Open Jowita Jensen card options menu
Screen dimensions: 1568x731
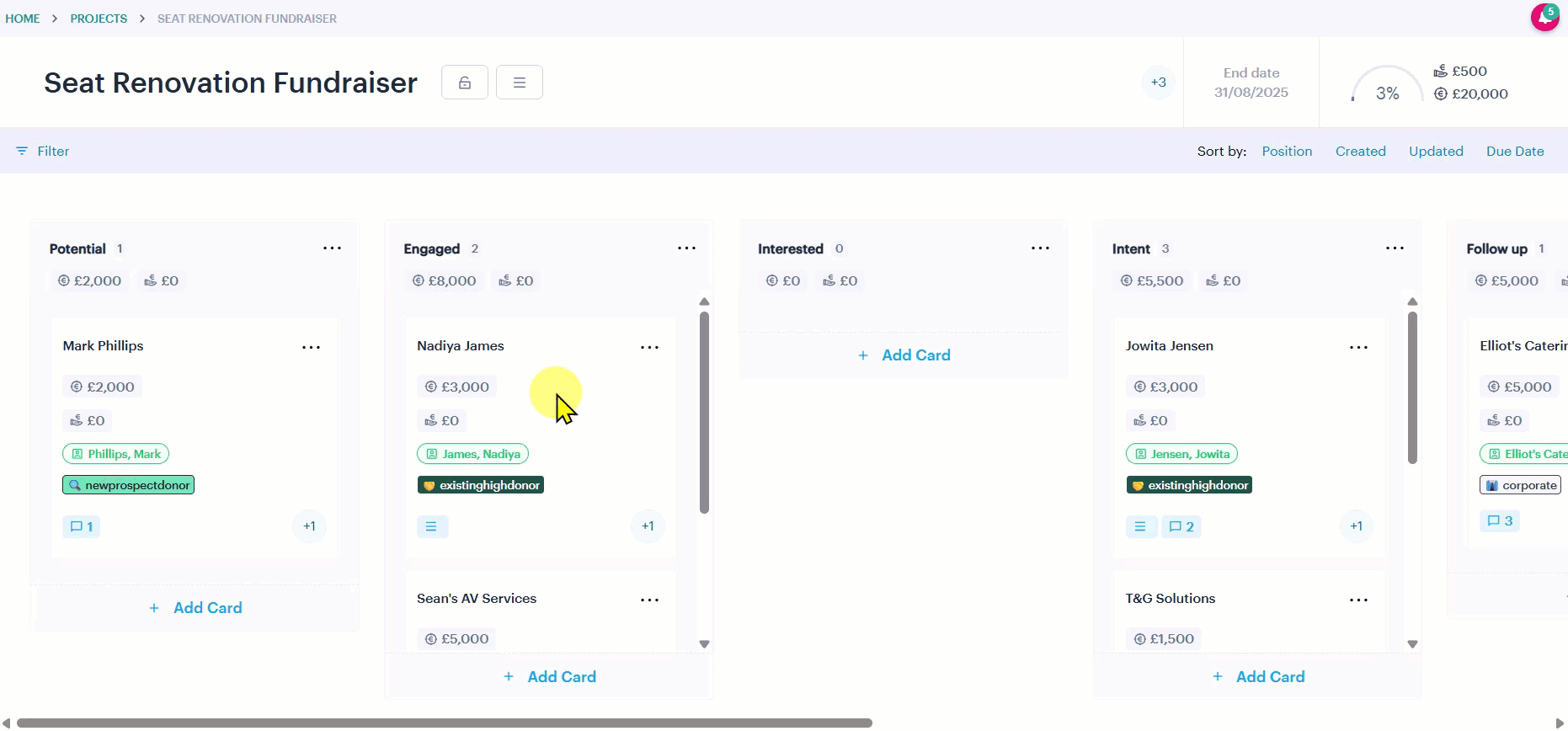[1358, 347]
